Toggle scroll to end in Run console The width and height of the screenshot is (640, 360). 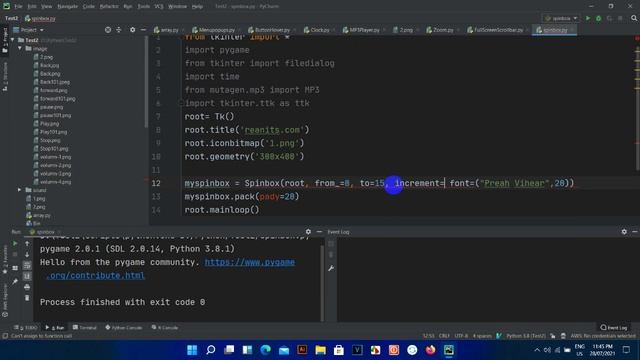click(27, 276)
